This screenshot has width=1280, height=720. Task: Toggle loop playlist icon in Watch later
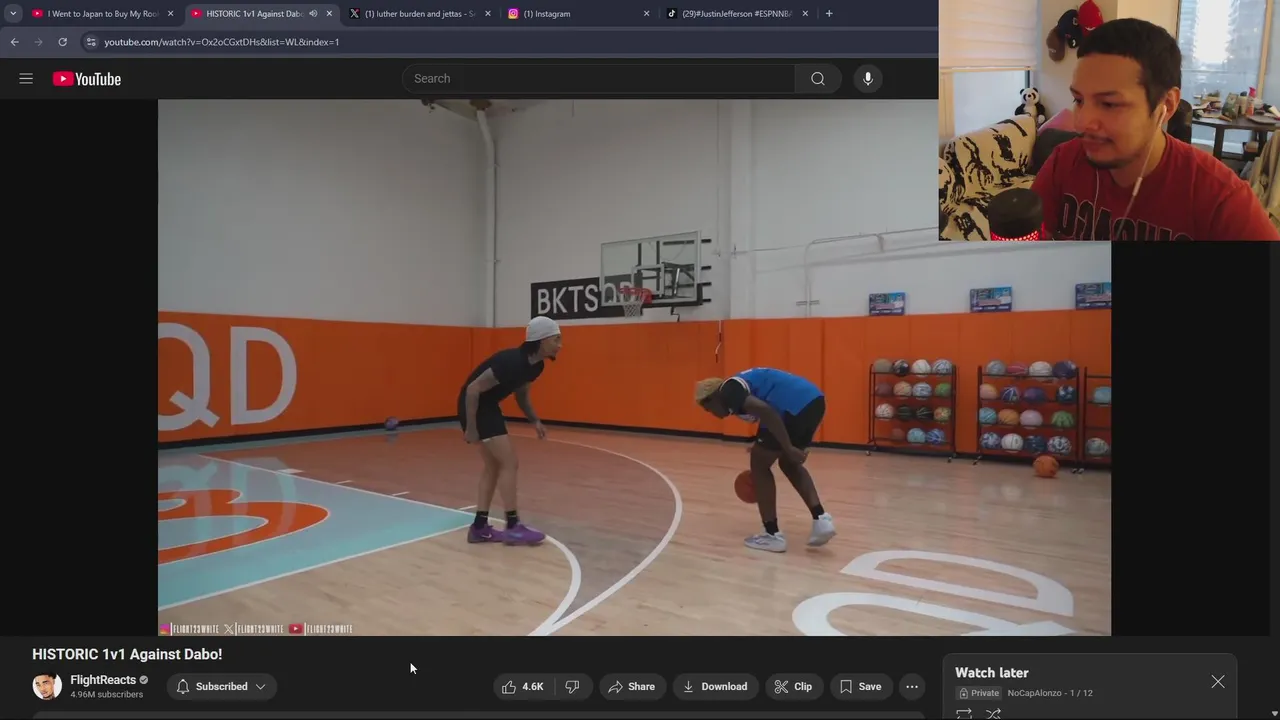point(964,714)
